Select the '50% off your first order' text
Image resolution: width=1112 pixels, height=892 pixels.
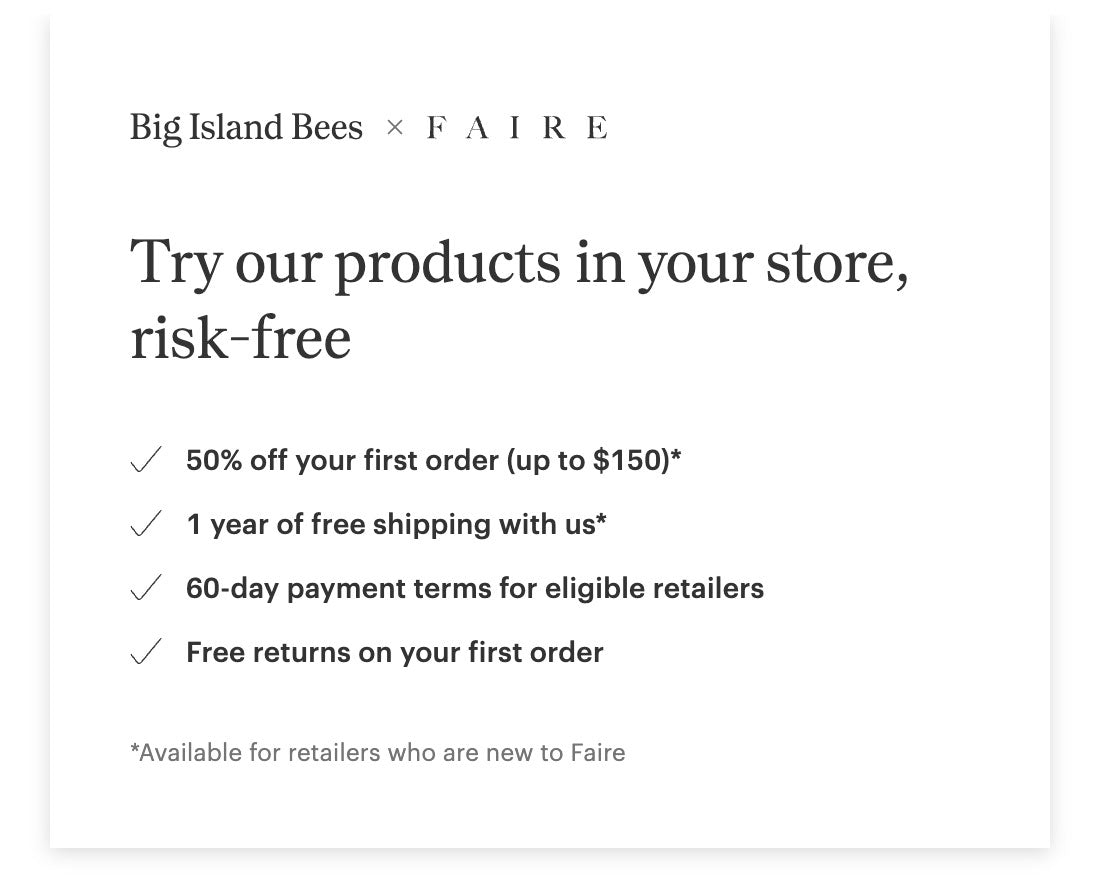343,460
